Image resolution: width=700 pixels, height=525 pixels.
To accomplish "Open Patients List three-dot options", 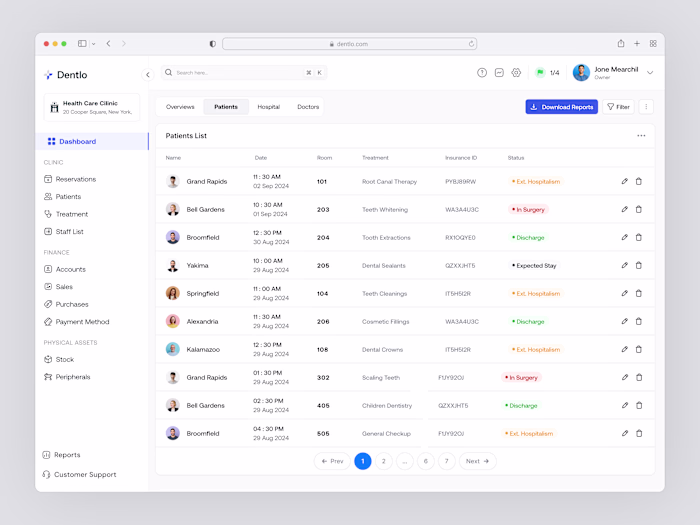I will click(641, 136).
